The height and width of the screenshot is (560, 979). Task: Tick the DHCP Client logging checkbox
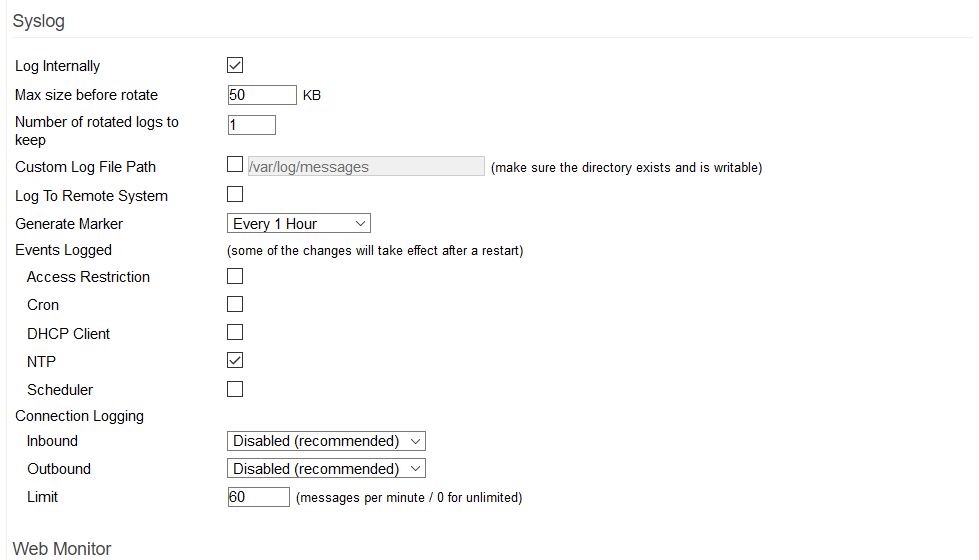click(x=235, y=332)
